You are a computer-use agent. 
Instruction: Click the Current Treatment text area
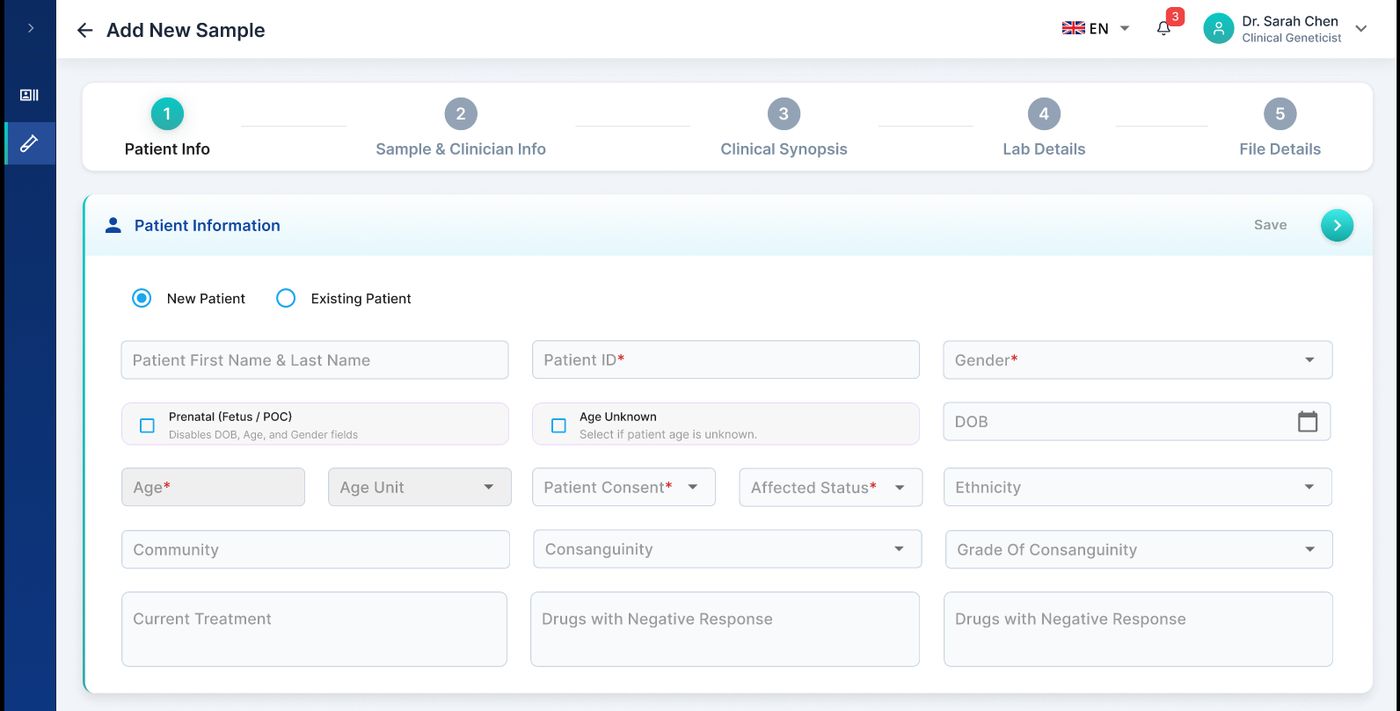click(314, 629)
